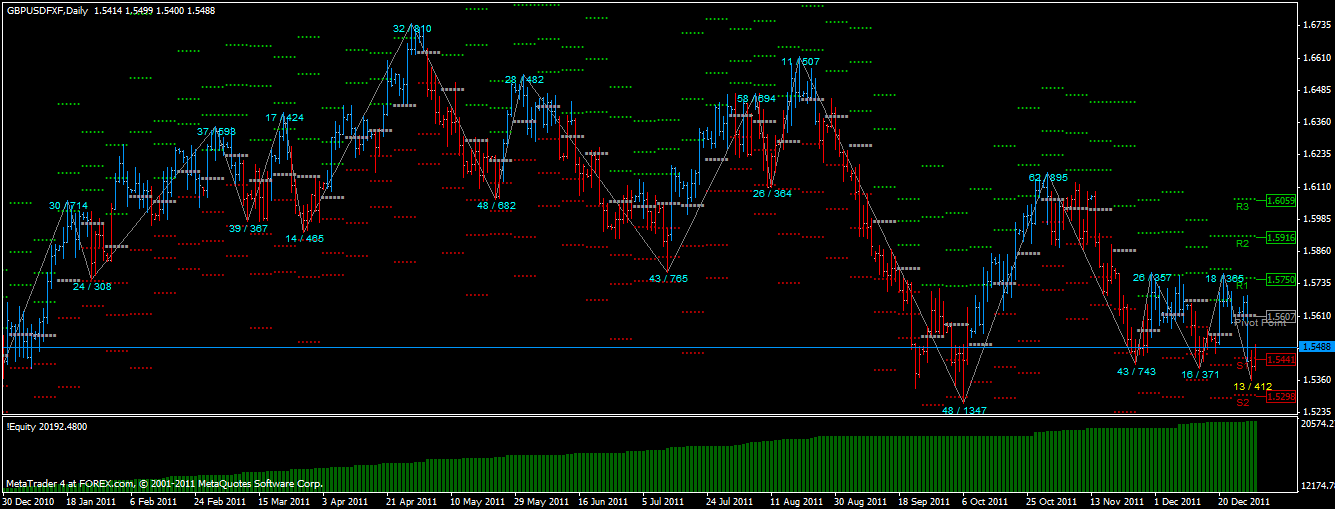Click the R1 price tag 1.5750
Viewport: 1335px width, 509px height.
[1281, 280]
